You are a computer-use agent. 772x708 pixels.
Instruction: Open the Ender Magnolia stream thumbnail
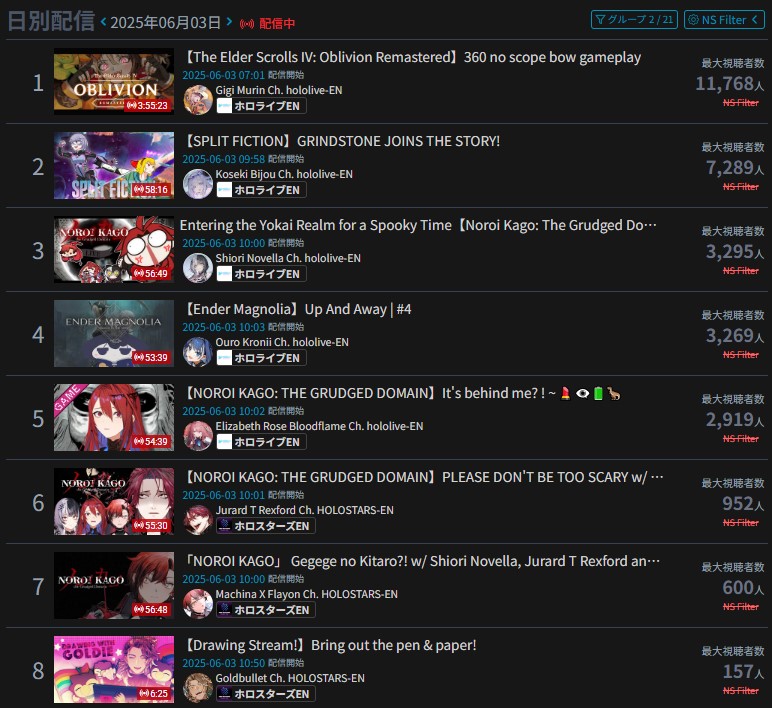[114, 333]
